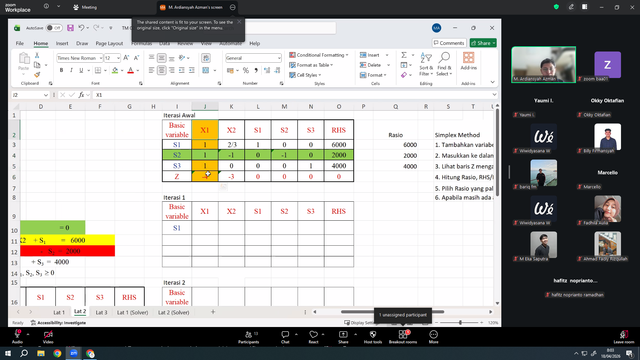Toggle the AutoSave switch in Excel
The height and width of the screenshot is (360, 640).
[53, 28]
